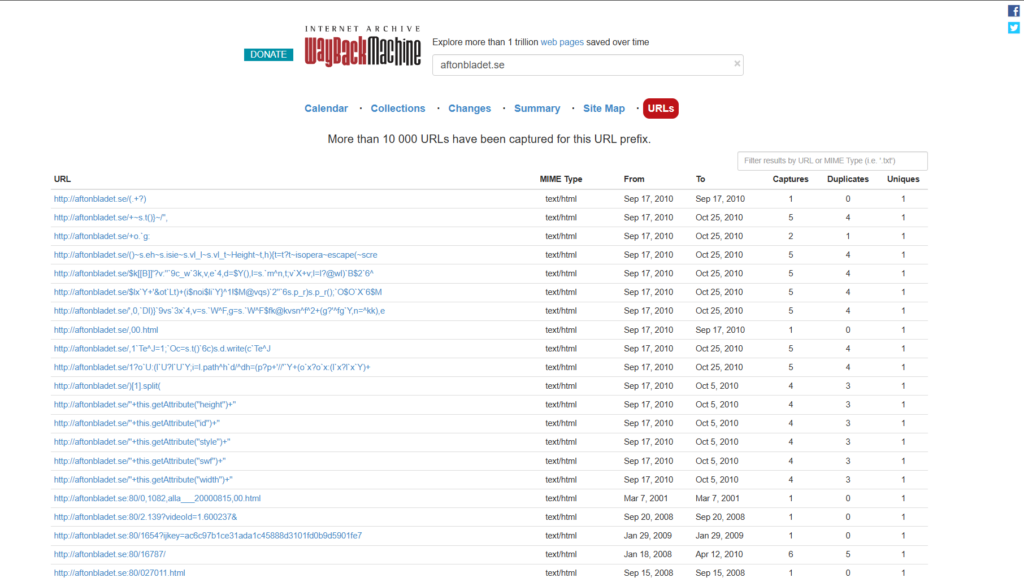The width and height of the screenshot is (1024, 582).
Task: Open the aftonbladet.se:80/027011.html link
Action: [x=120, y=573]
